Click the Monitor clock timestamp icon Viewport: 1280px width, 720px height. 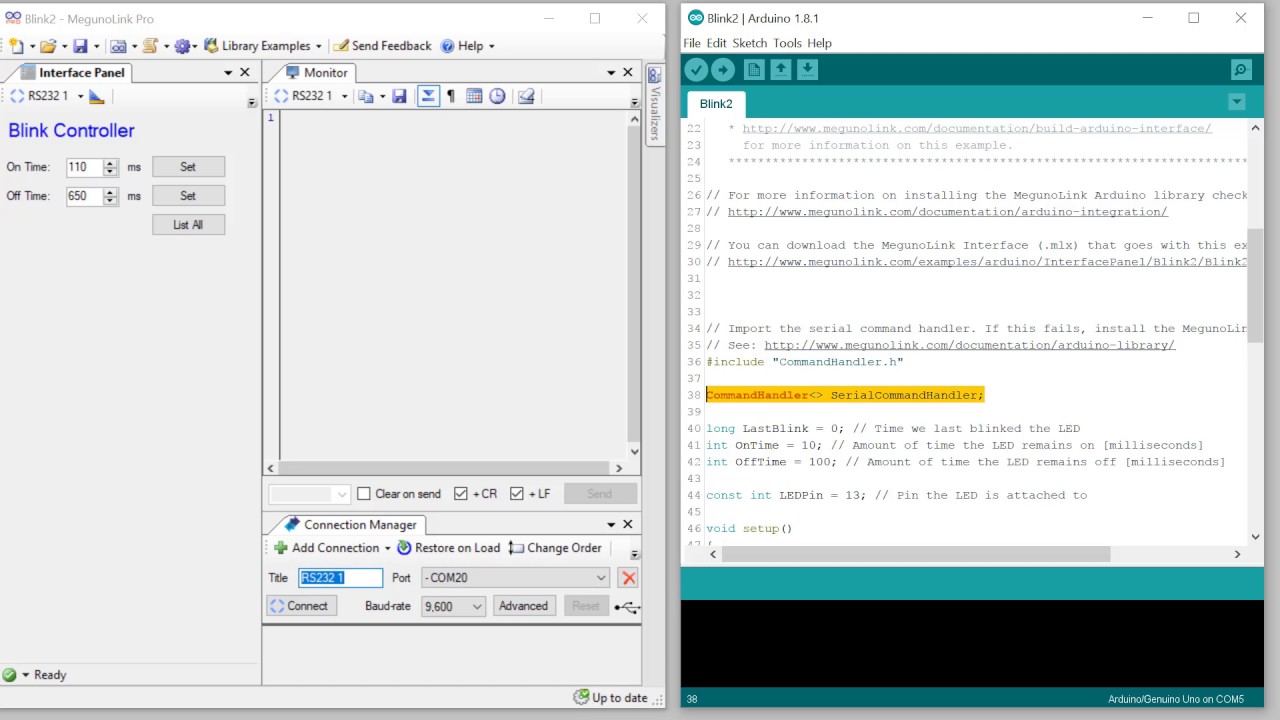[497, 96]
